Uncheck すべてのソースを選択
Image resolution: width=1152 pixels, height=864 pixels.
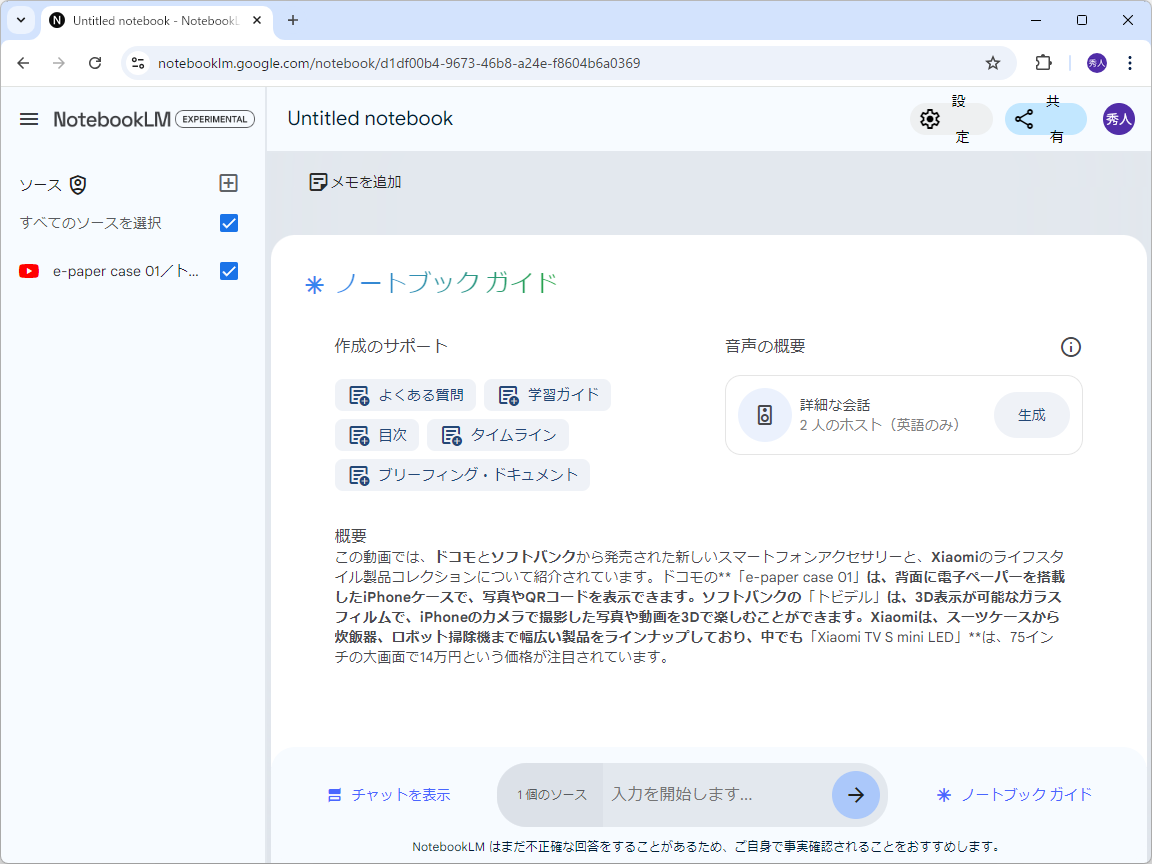click(228, 223)
